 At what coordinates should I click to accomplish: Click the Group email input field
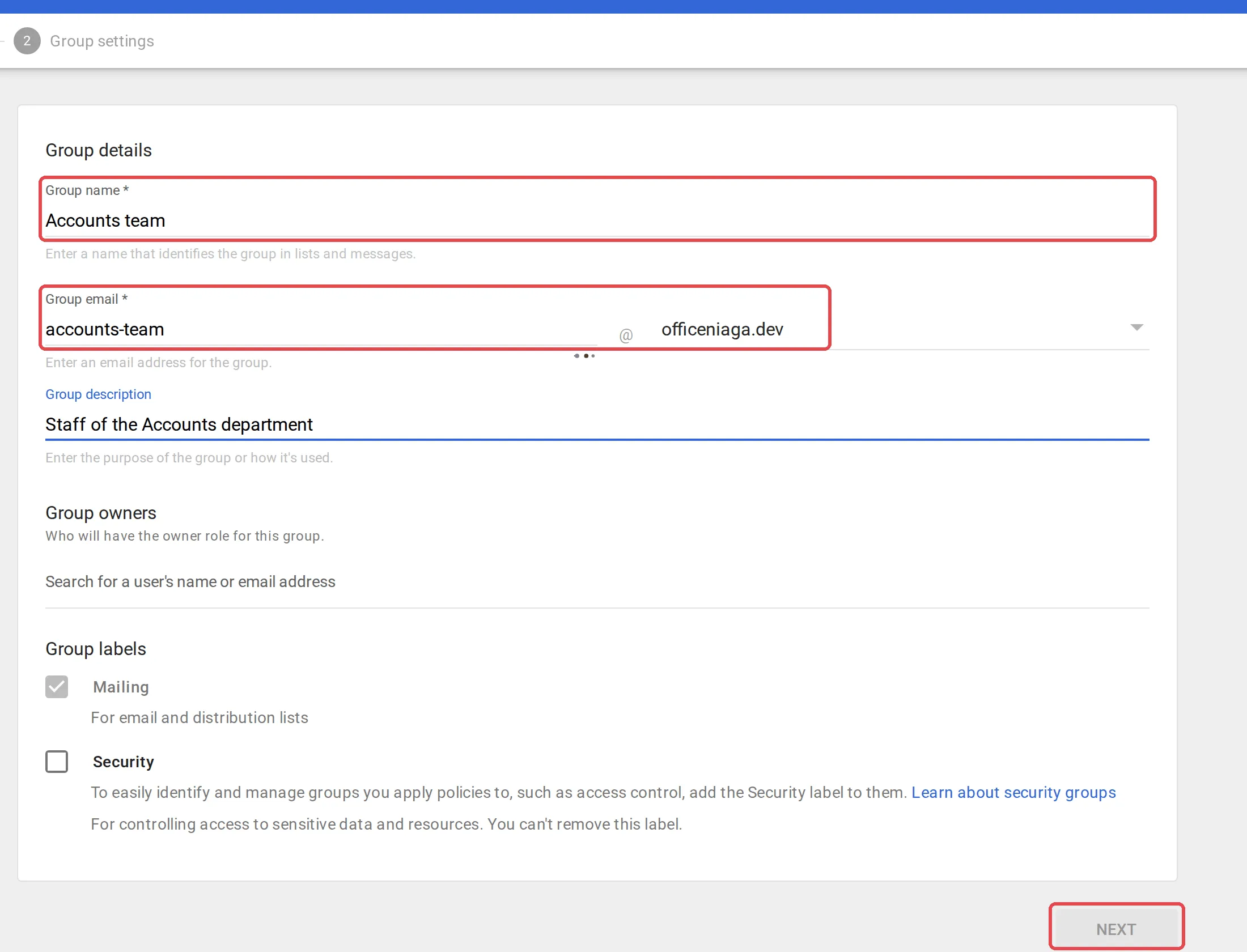pos(321,329)
